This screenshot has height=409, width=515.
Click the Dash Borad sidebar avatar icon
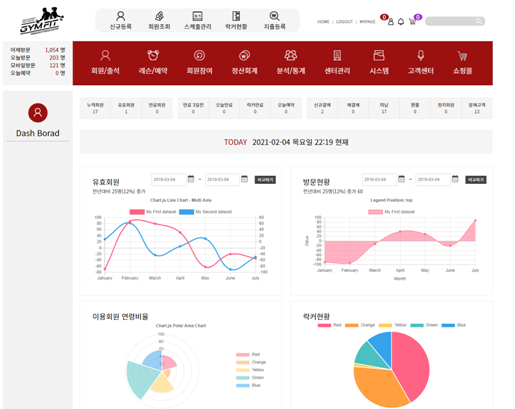(x=38, y=113)
